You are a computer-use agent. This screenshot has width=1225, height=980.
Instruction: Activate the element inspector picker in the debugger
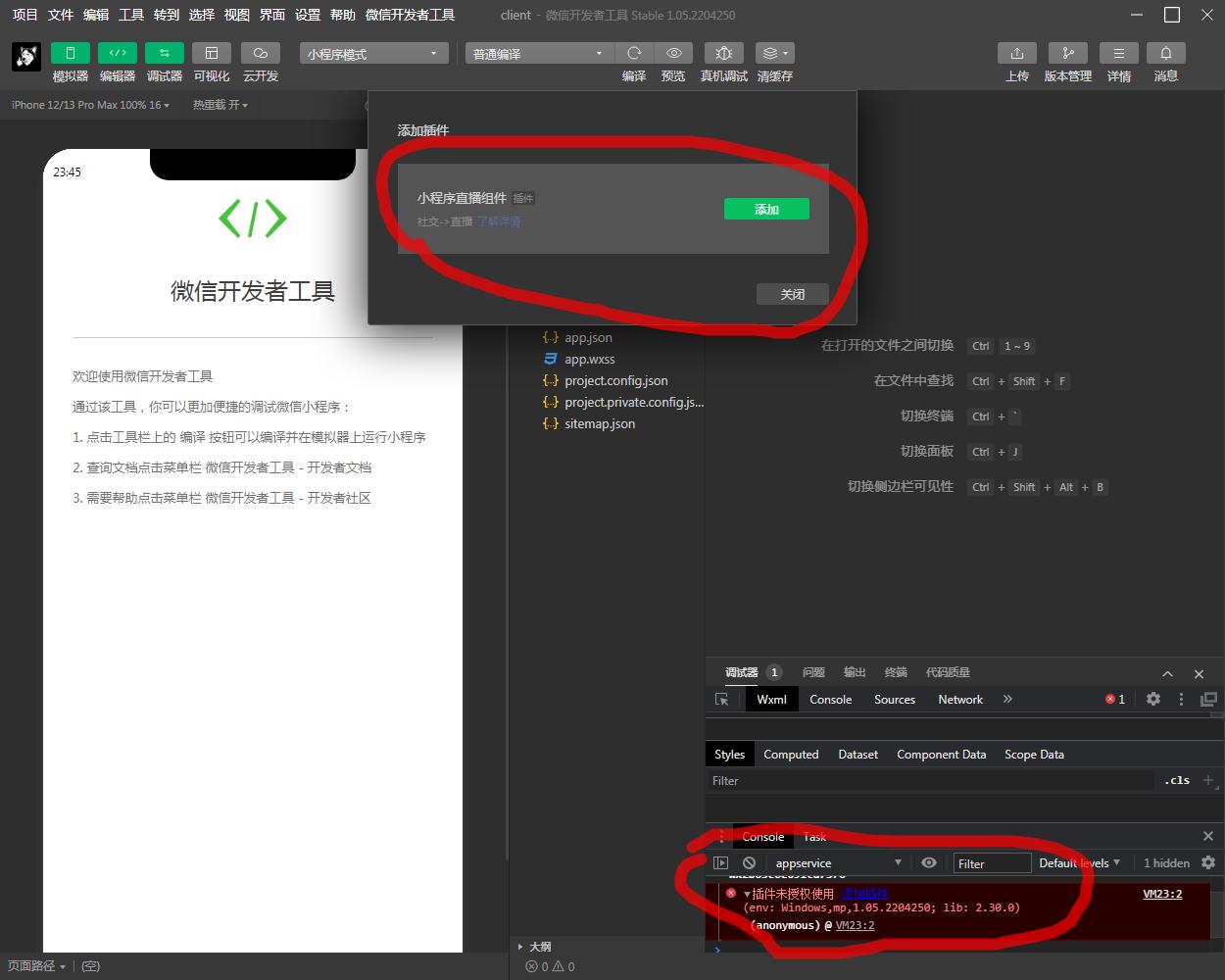point(722,699)
